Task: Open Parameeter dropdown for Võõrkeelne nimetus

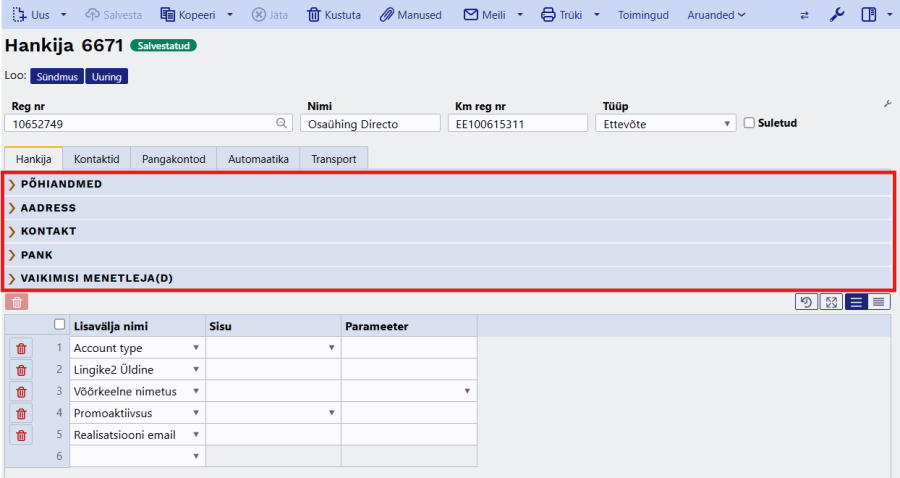Action: coord(467,391)
